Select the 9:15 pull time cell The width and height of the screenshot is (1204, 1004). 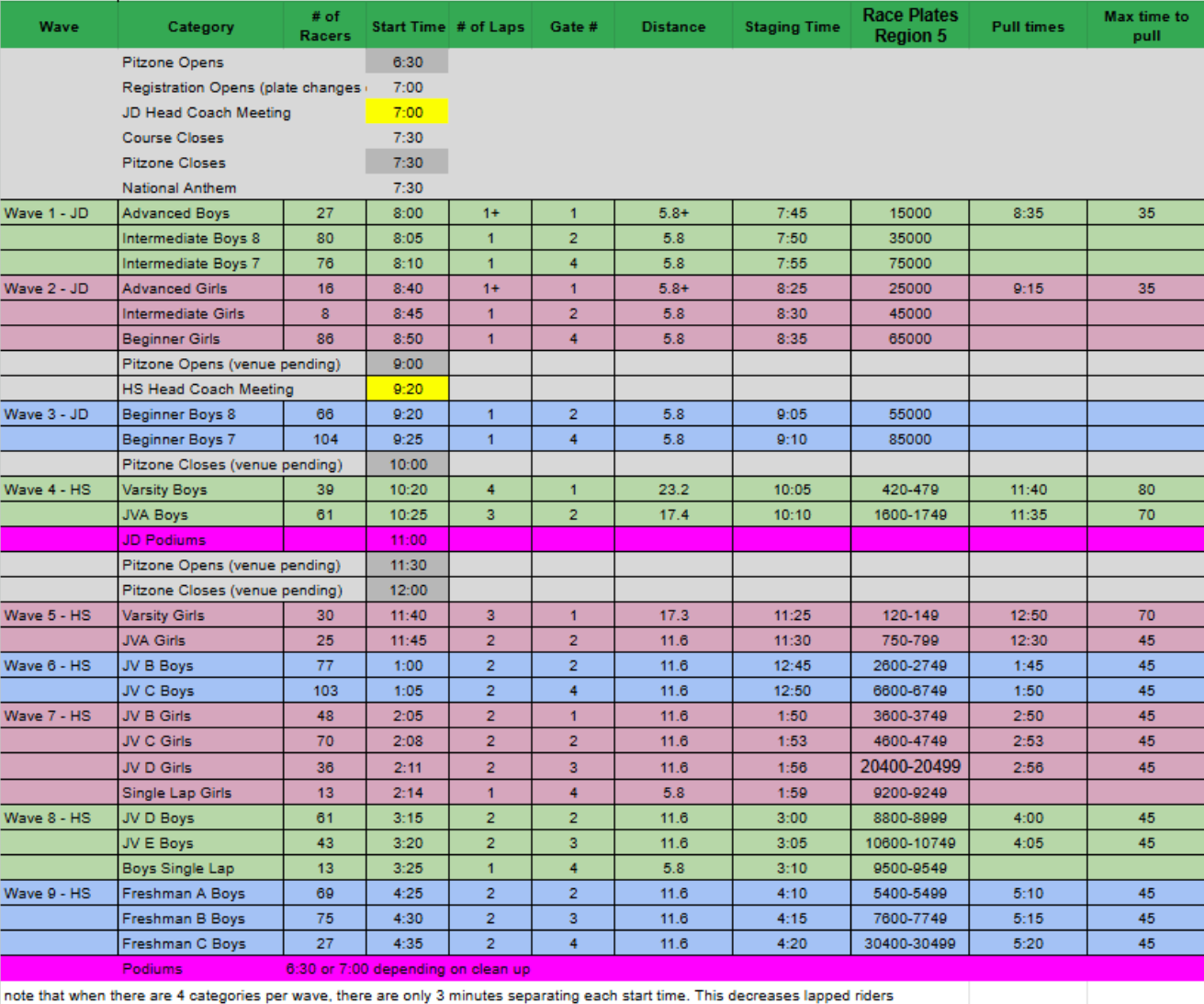(x=1028, y=288)
